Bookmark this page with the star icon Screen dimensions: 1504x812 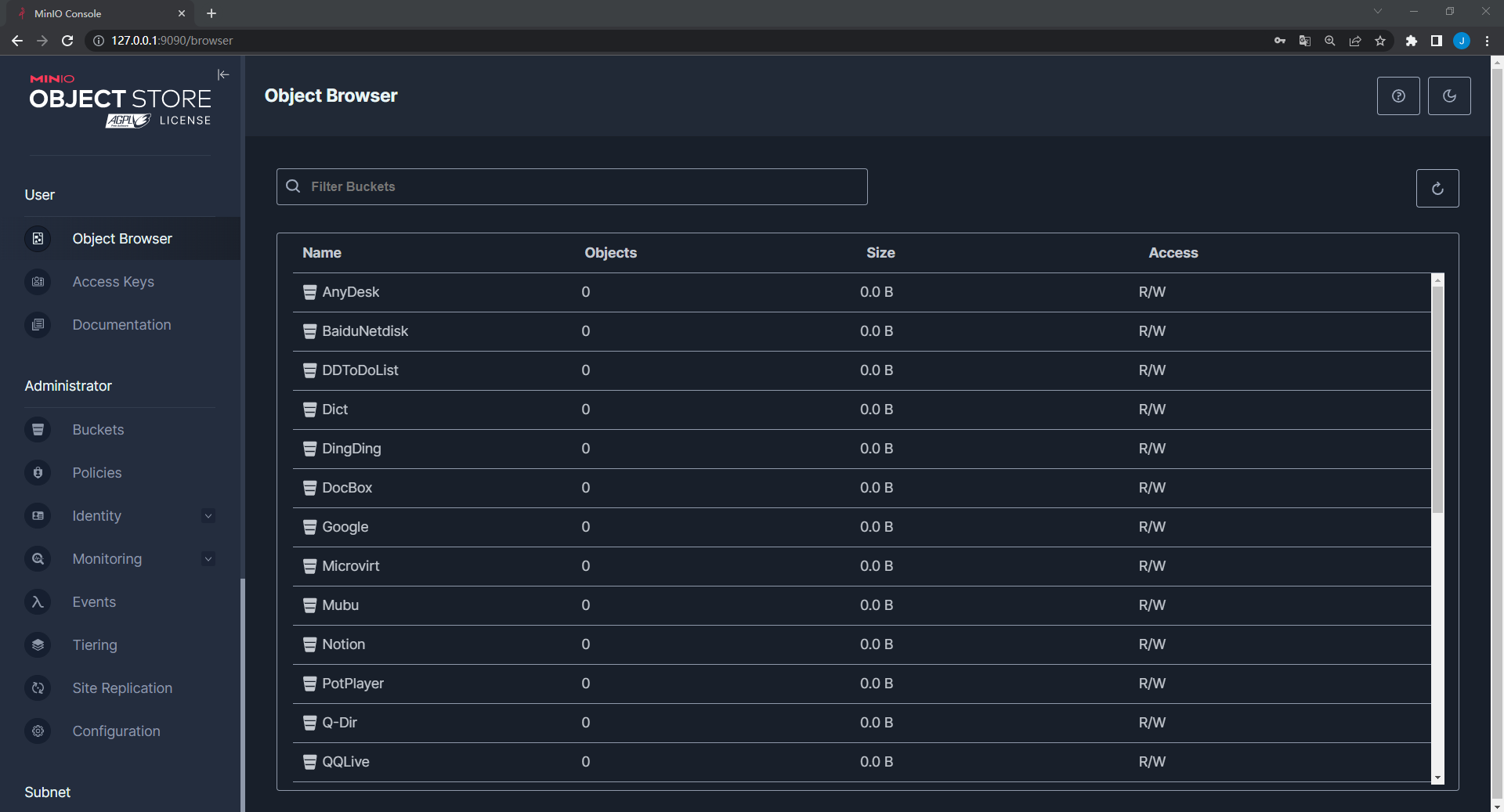click(x=1380, y=41)
